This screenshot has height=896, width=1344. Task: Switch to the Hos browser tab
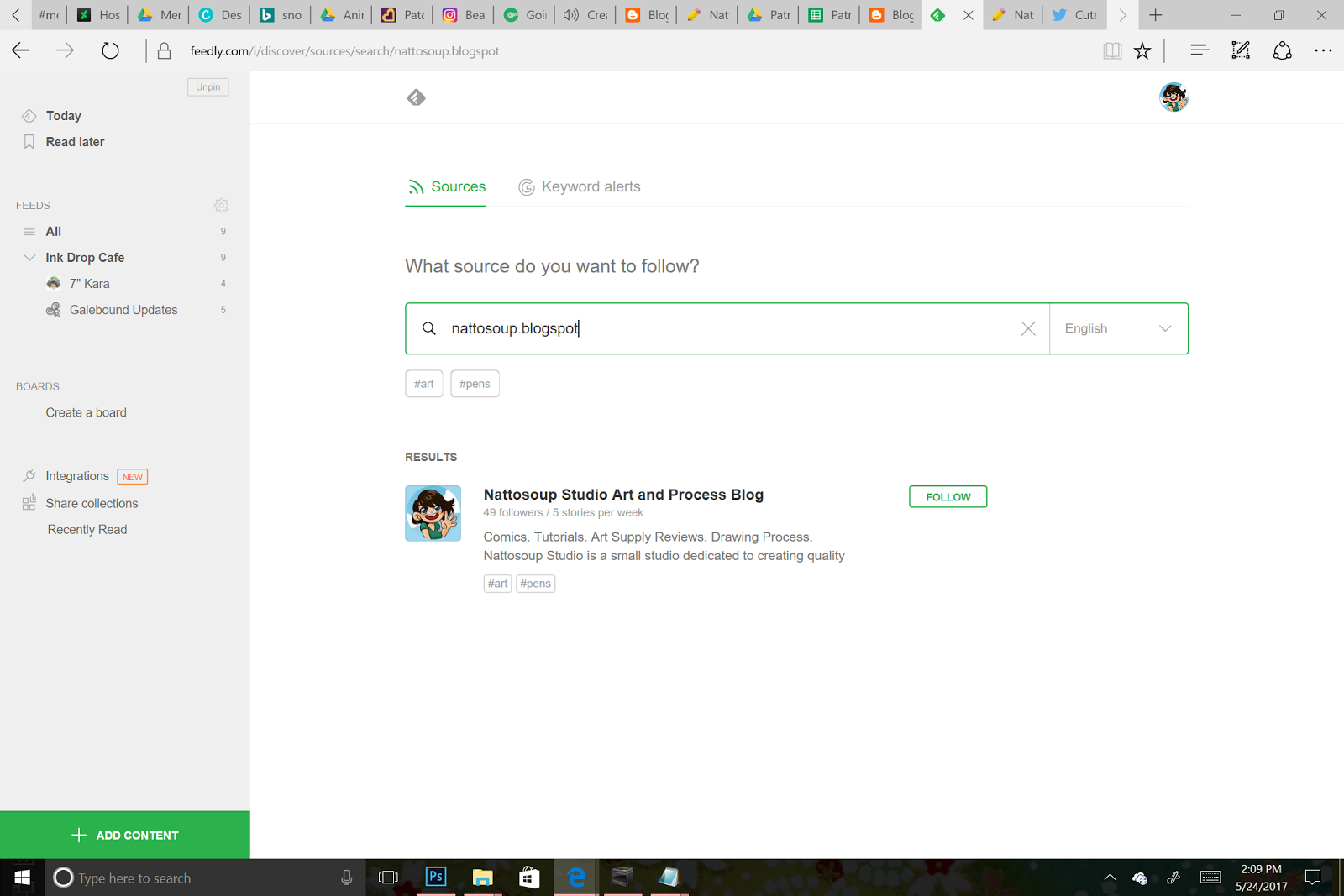[x=98, y=15]
